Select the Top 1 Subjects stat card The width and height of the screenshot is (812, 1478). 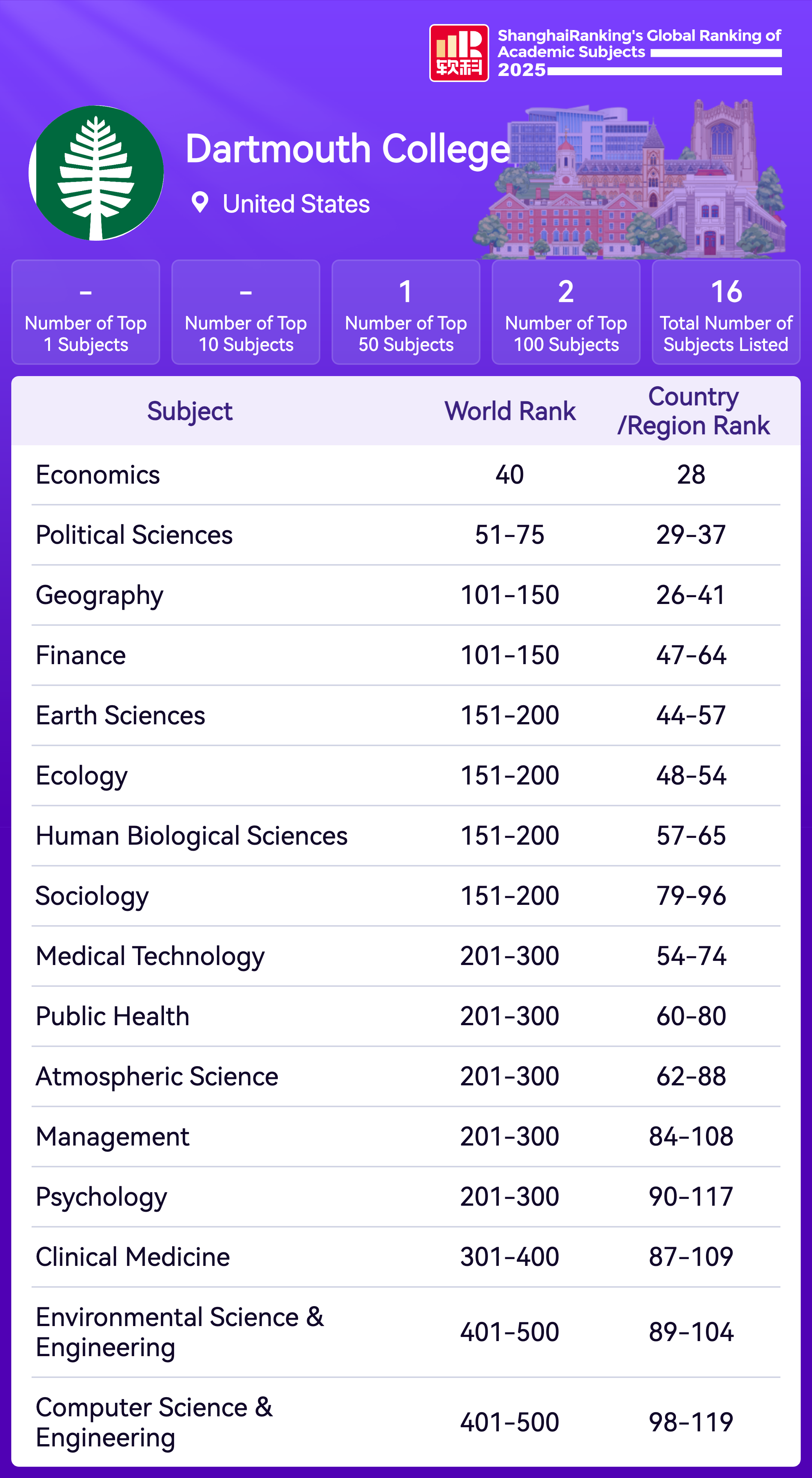tap(85, 312)
